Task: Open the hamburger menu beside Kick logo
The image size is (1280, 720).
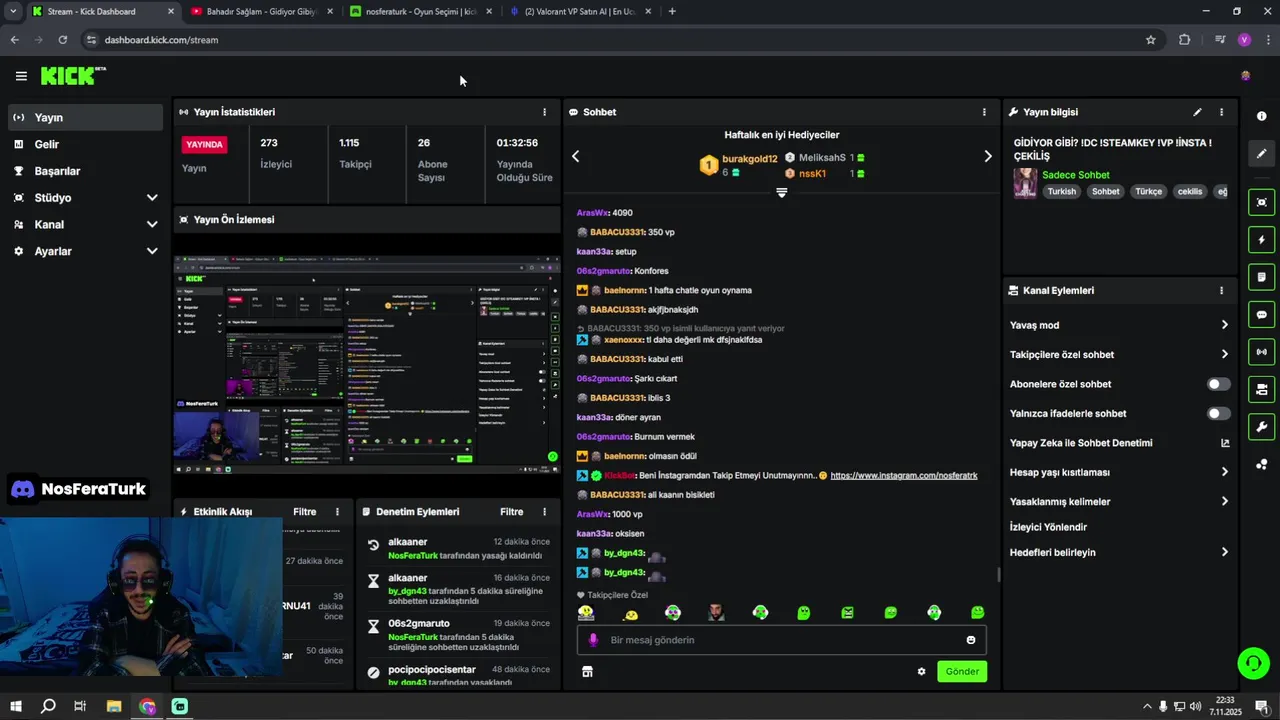Action: [21, 76]
